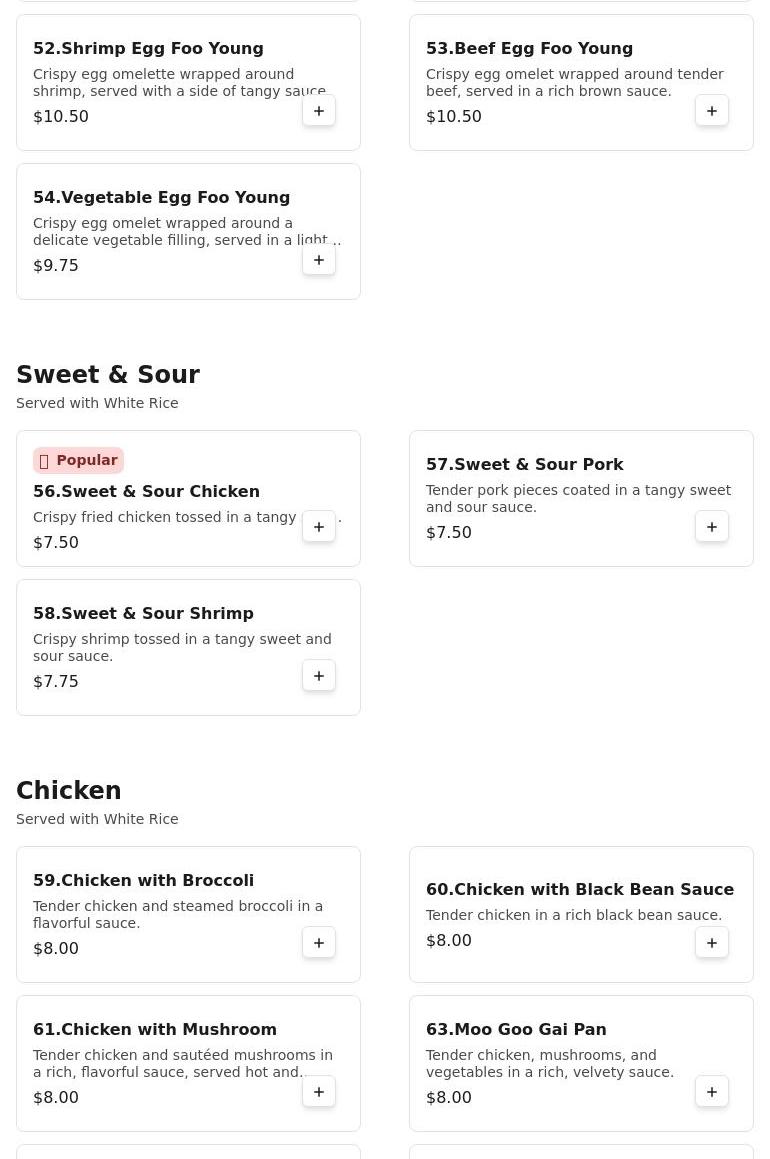Add Chicken with Black Bean Sauce plus icon
The width and height of the screenshot is (770, 1159).
(712, 943)
